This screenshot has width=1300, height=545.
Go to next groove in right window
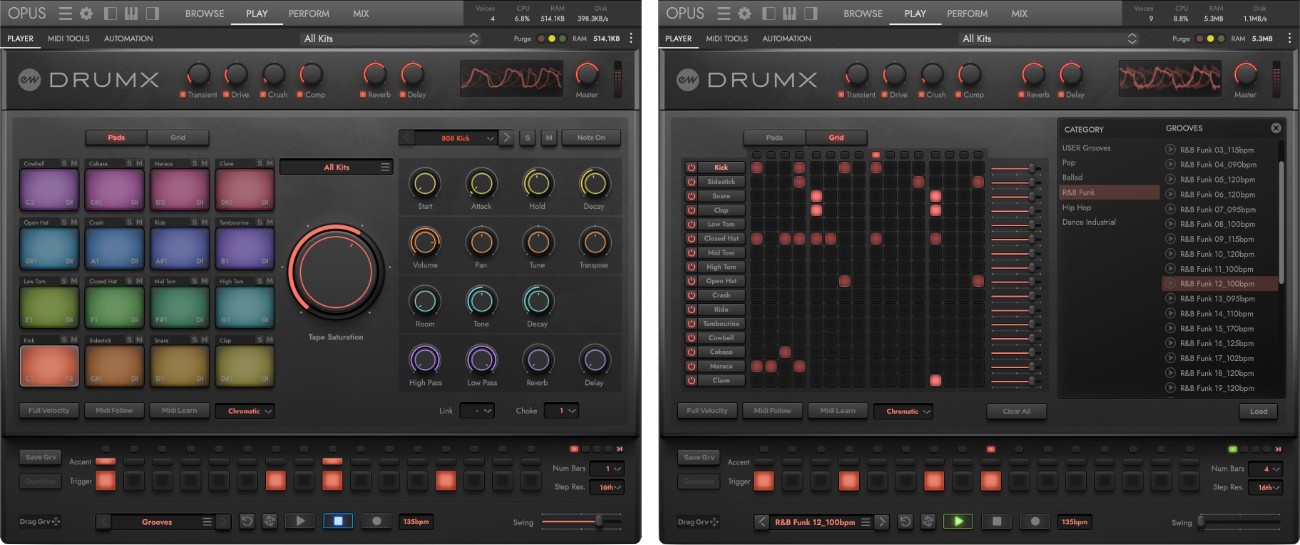[x=881, y=521]
